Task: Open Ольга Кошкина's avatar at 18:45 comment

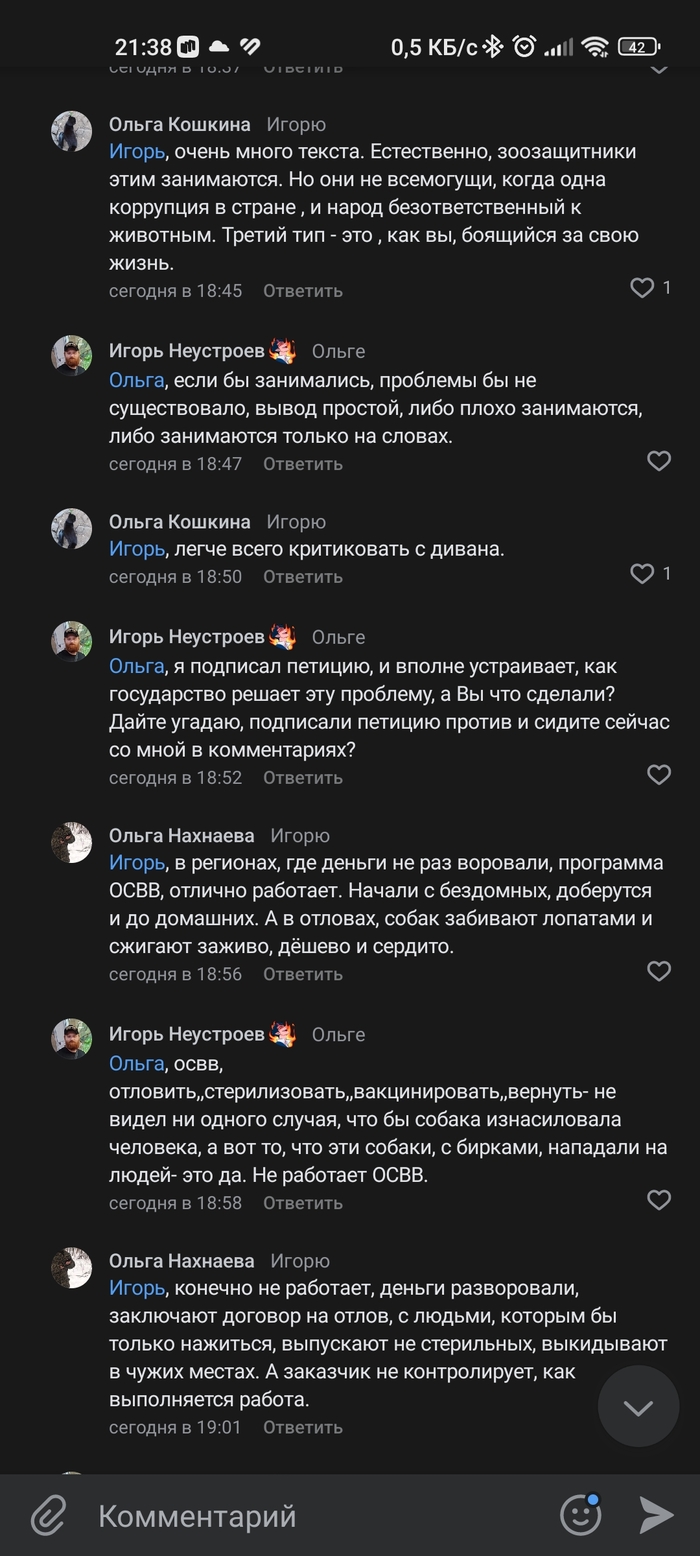Action: (72, 131)
